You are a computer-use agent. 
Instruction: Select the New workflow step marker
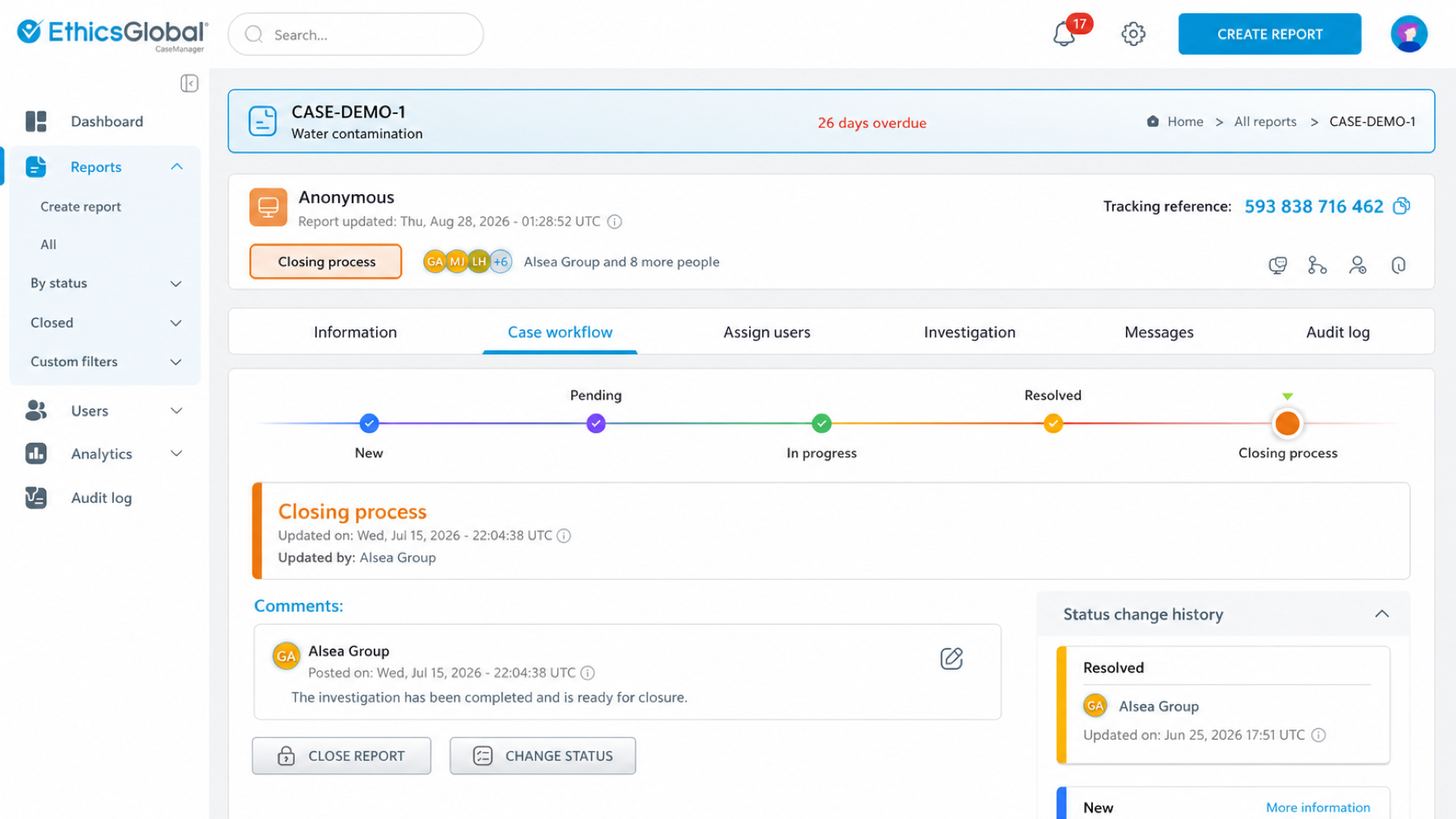pos(369,423)
